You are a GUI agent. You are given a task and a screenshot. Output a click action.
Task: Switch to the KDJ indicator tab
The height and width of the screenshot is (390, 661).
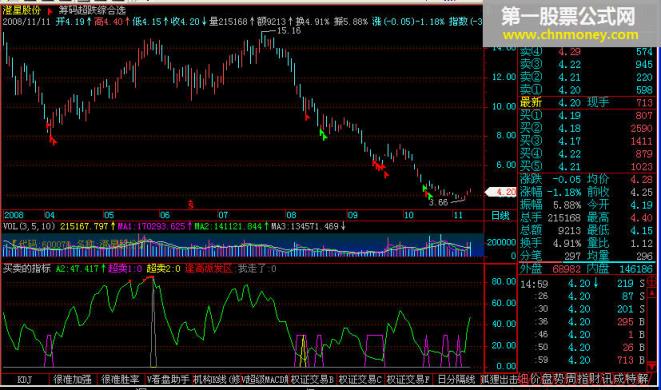point(25,379)
